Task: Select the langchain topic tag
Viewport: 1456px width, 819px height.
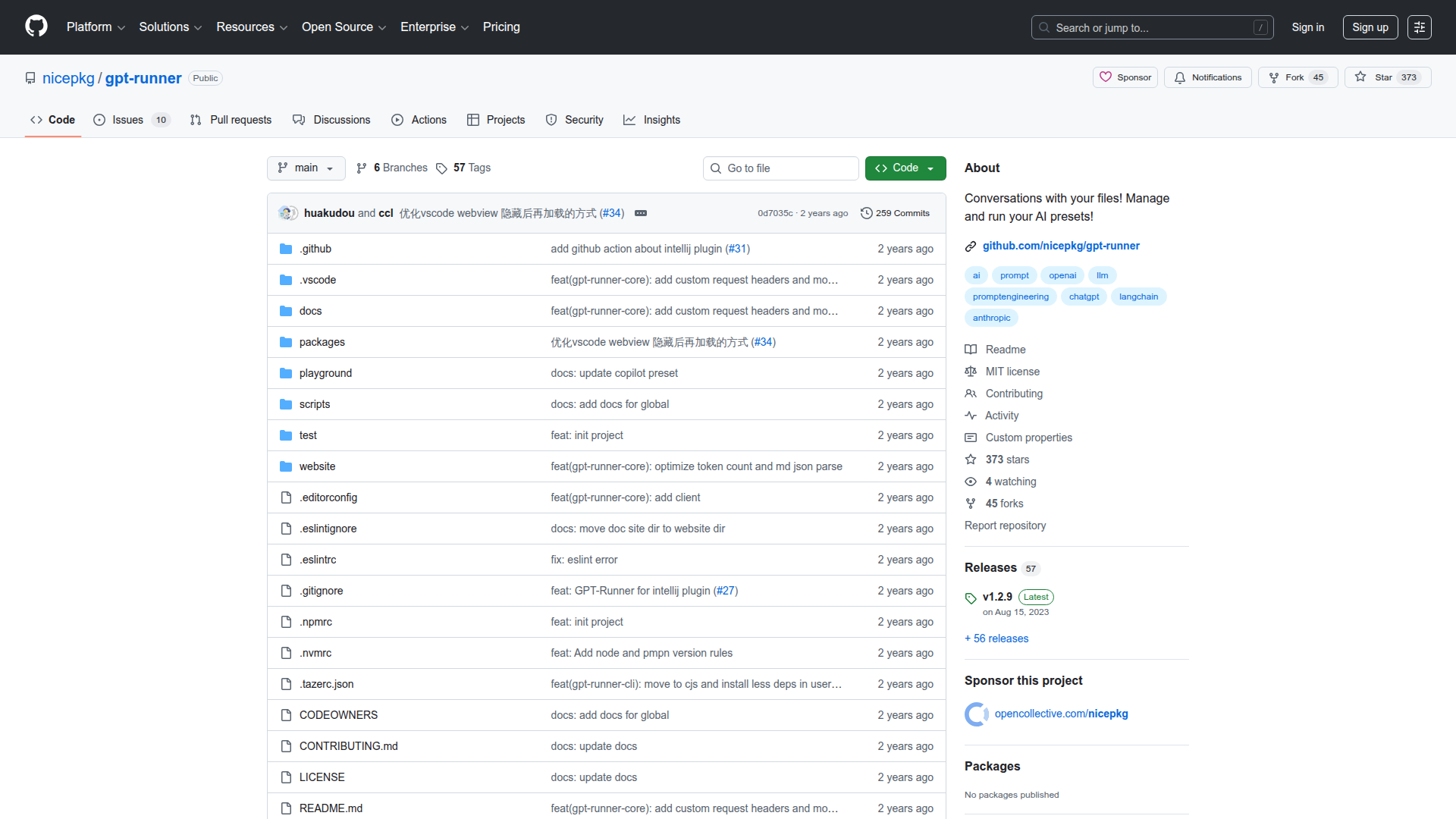Action: coord(1138,297)
